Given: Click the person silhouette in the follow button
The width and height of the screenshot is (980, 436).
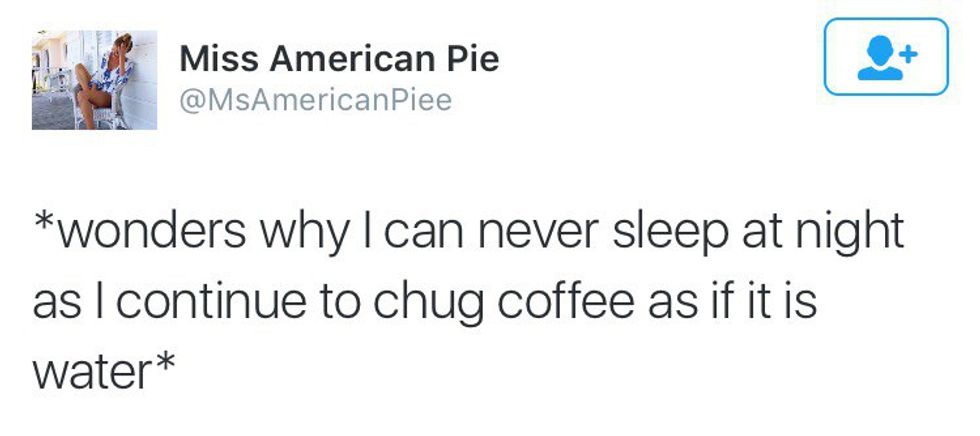Looking at the screenshot, I should 879,59.
